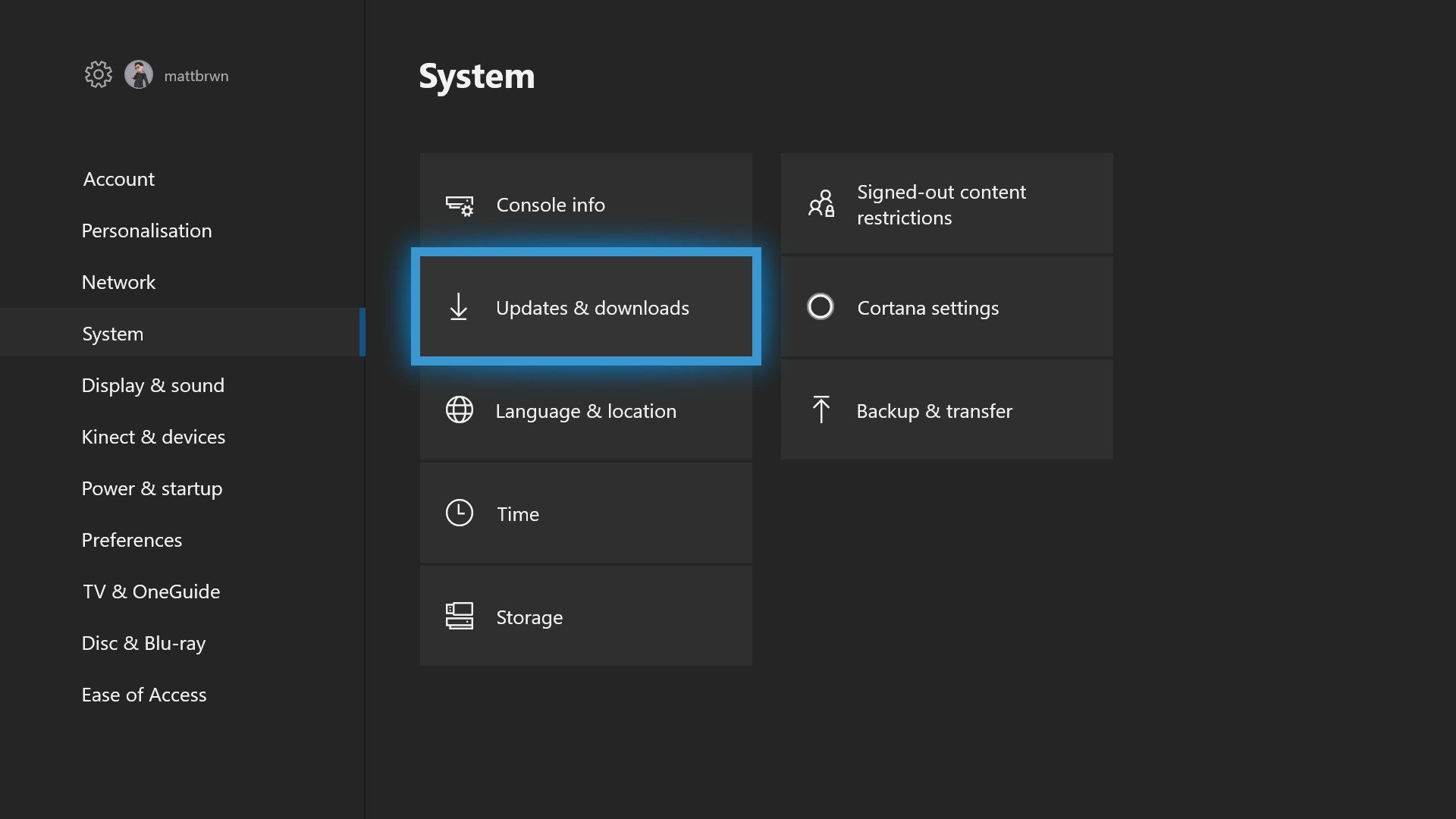Select Account from left menu
Image resolution: width=1456 pixels, height=819 pixels.
tap(118, 178)
